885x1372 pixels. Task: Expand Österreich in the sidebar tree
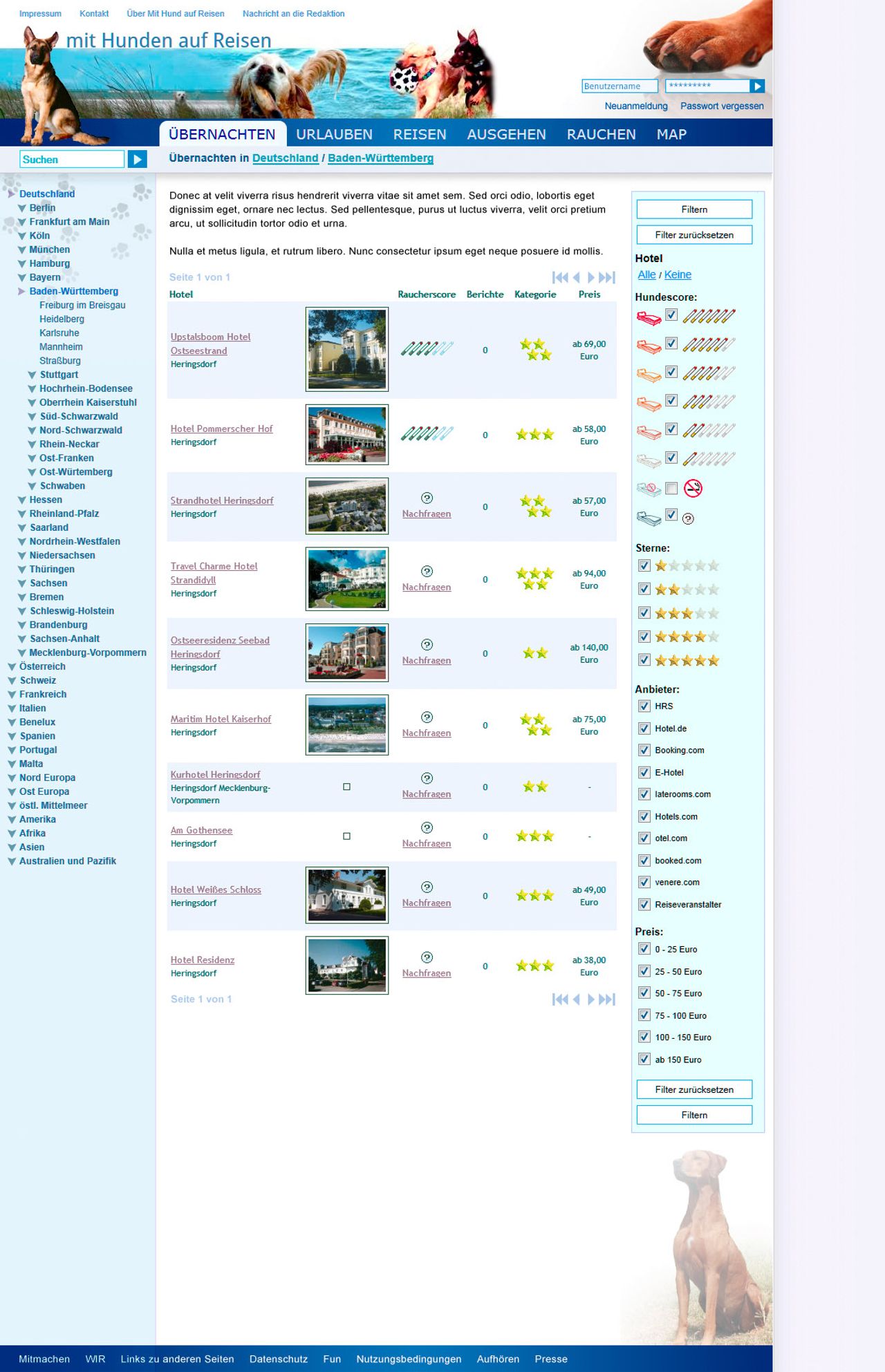(x=12, y=667)
